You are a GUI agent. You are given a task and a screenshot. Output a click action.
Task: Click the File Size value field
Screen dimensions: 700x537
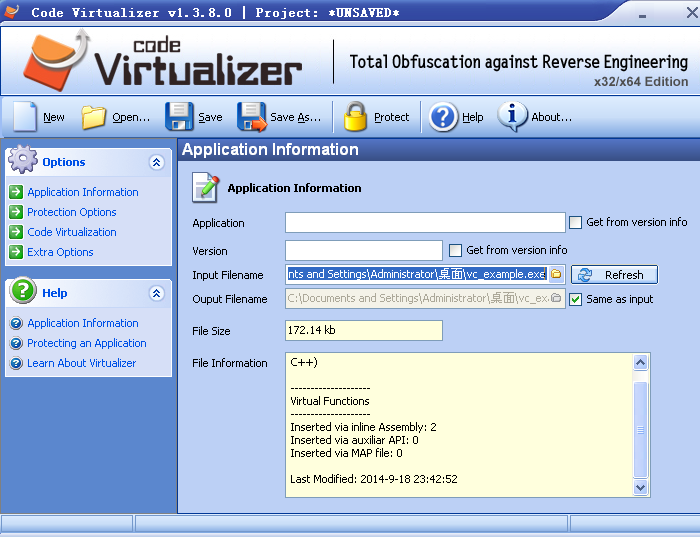point(364,330)
